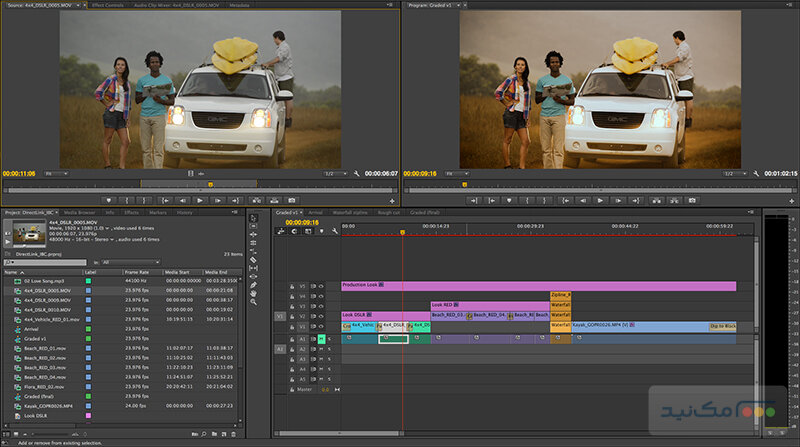Open Source monitor 1/2 resolution dropdown
Viewport: 800px width, 447px height.
336,174
